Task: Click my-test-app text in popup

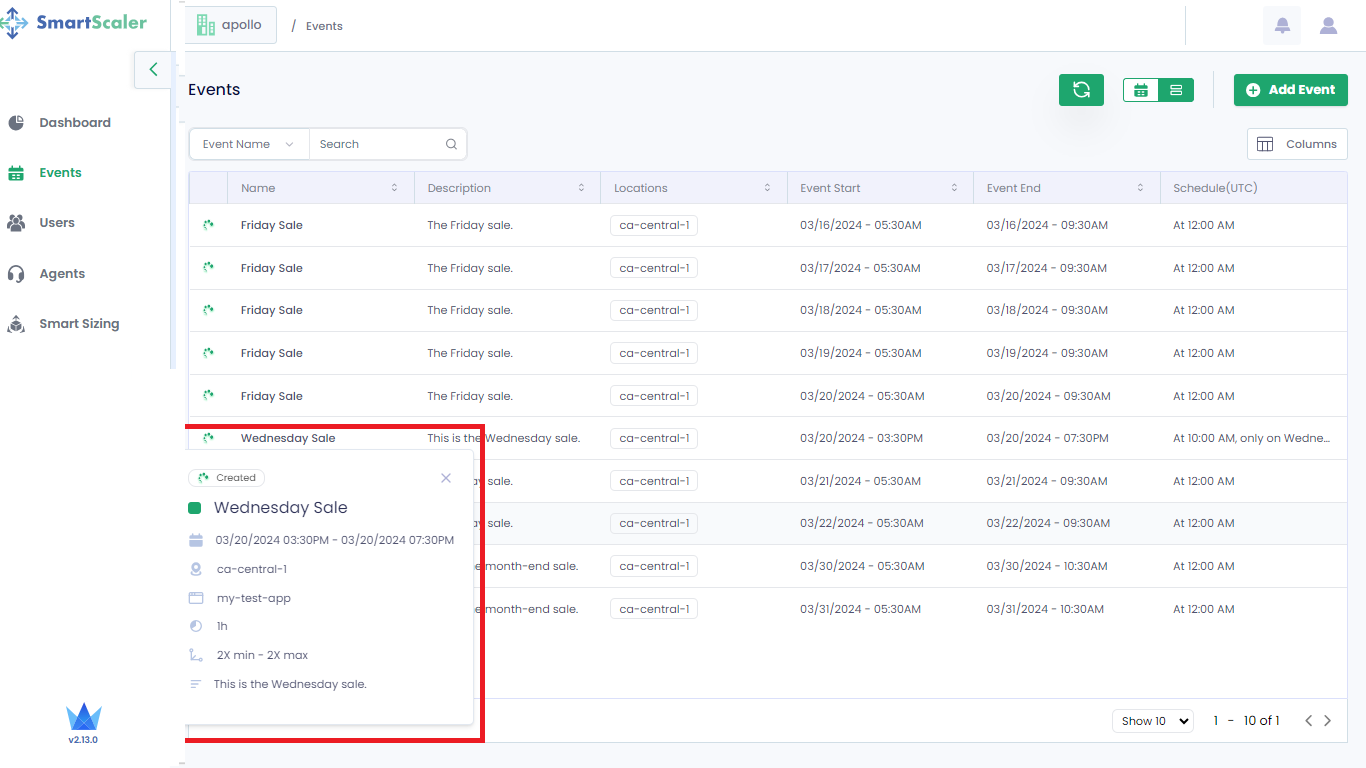Action: click(x=254, y=598)
